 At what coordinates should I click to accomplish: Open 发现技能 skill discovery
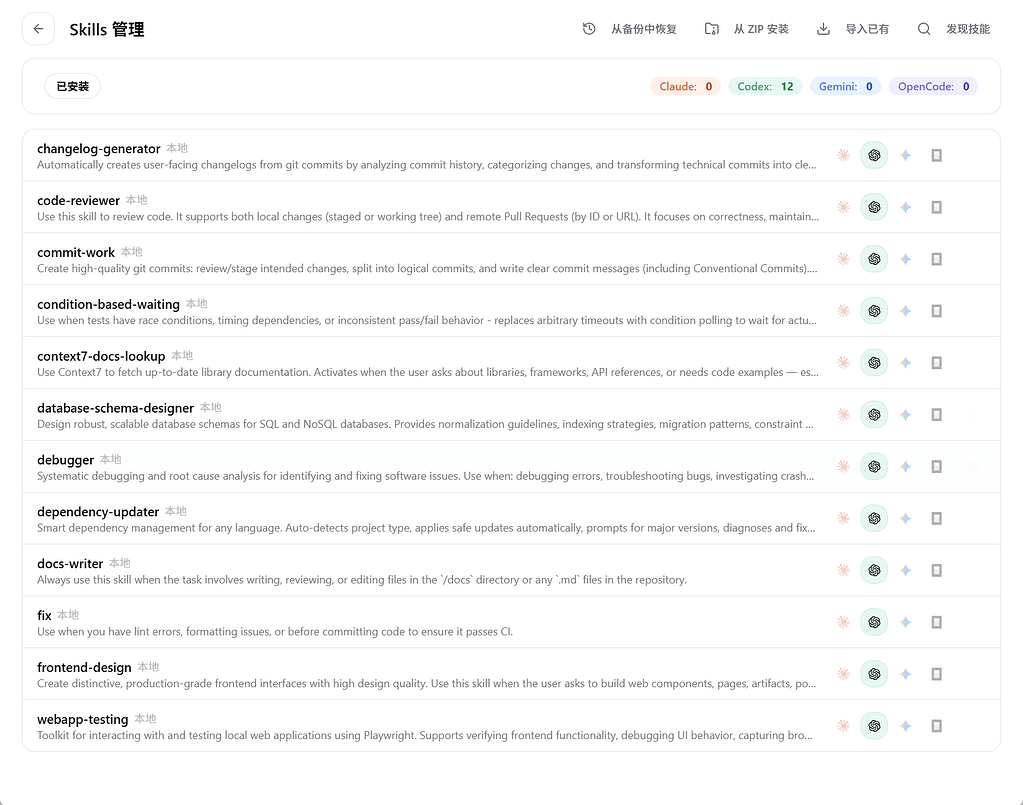[954, 29]
